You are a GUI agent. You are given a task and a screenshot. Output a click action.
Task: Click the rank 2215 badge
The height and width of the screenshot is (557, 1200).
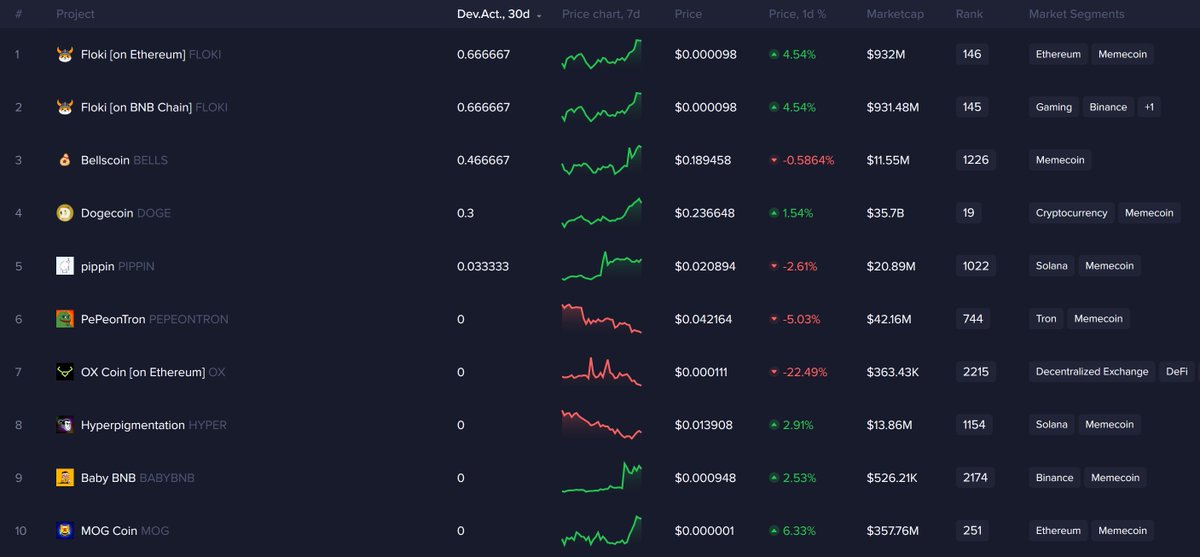(x=975, y=372)
